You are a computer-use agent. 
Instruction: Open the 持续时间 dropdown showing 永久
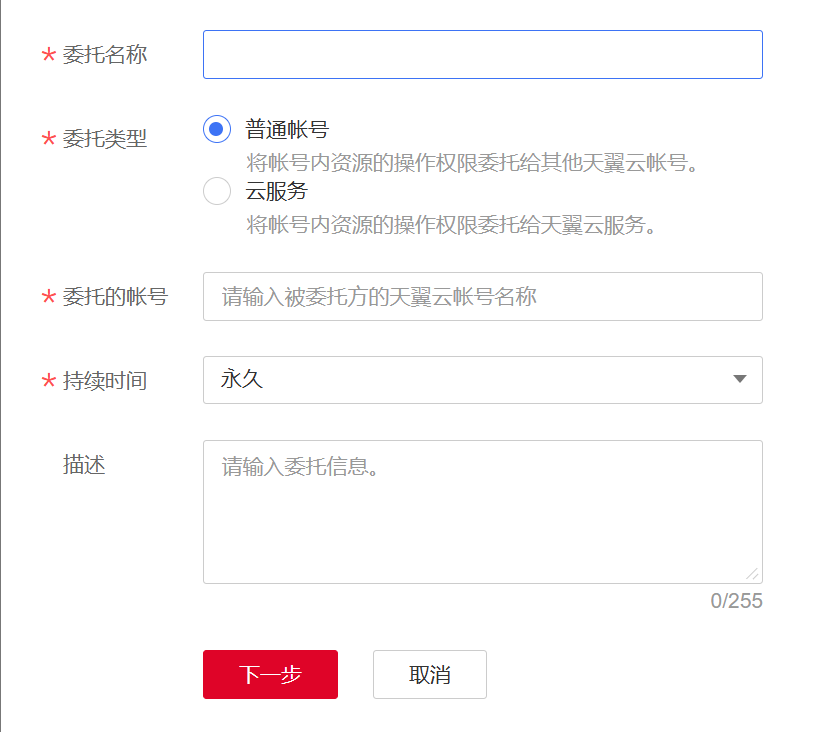(x=483, y=380)
